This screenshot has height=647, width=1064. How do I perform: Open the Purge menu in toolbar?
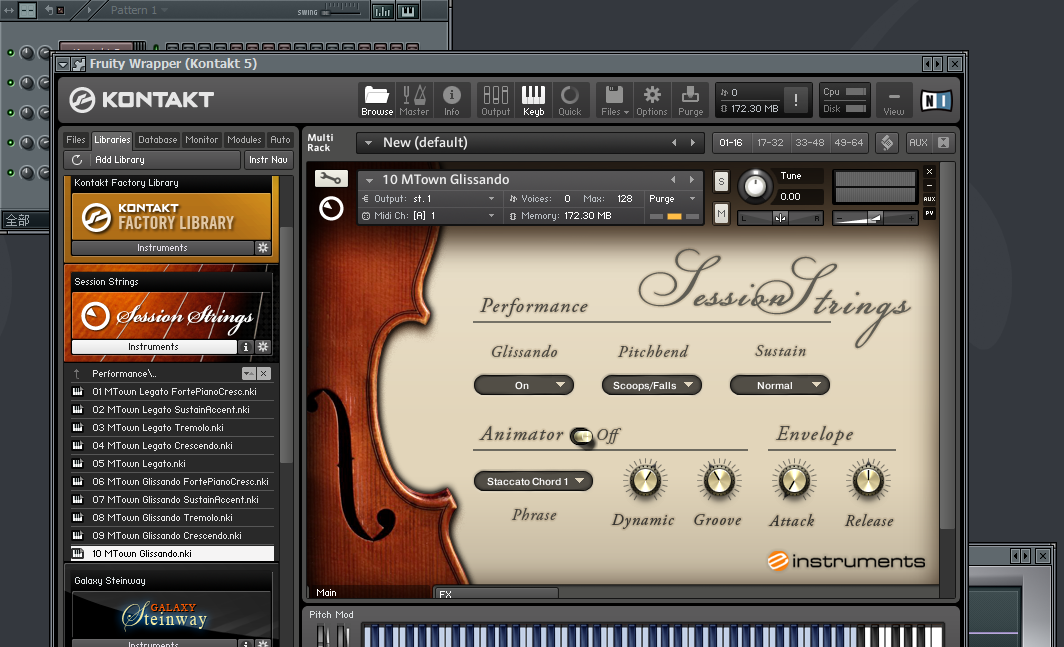coord(691,100)
